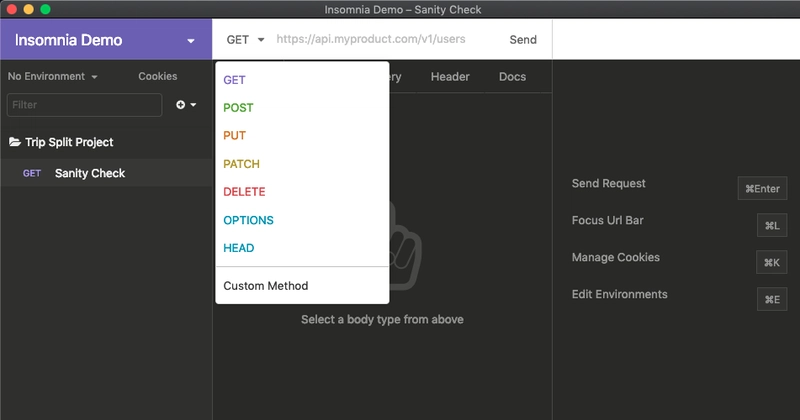Select the Sanity Check request

tap(106, 174)
